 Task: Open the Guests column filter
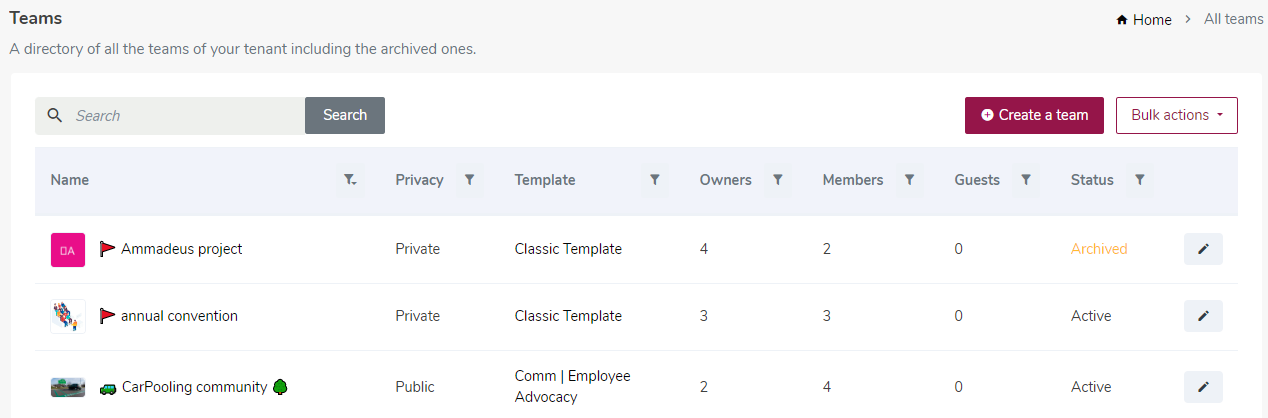pyautogui.click(x=1025, y=180)
